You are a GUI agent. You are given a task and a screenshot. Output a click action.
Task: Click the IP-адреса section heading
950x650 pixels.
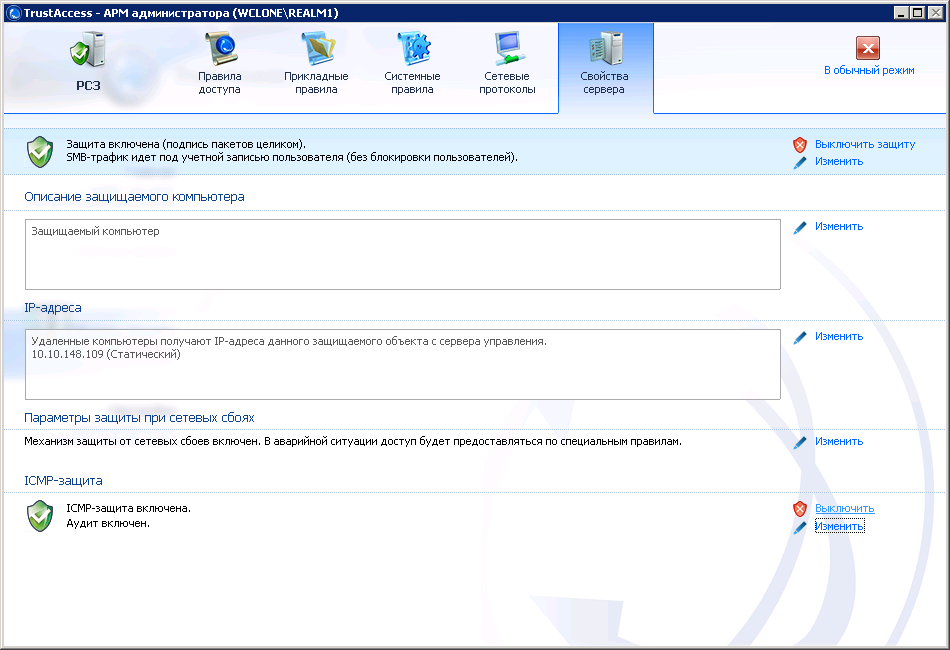point(53,308)
